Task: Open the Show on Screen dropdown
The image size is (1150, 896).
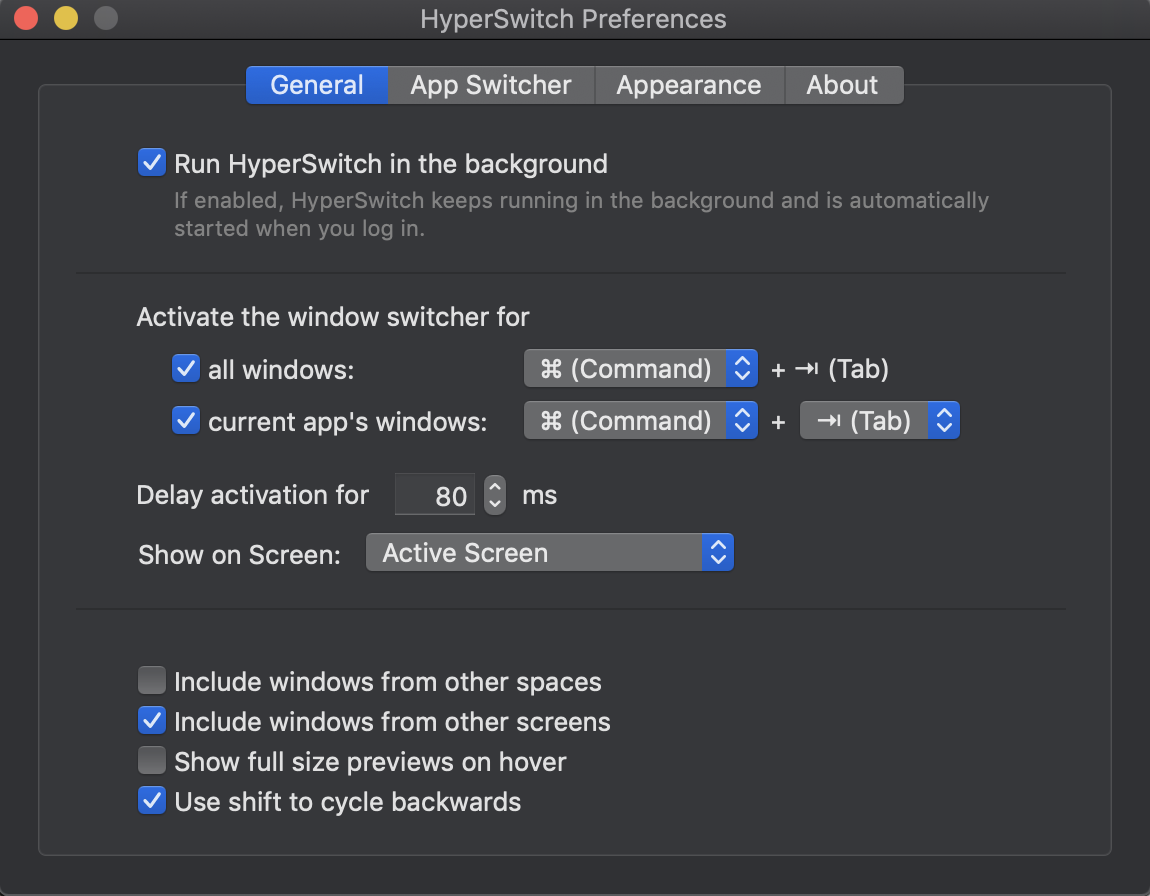Action: 549,552
